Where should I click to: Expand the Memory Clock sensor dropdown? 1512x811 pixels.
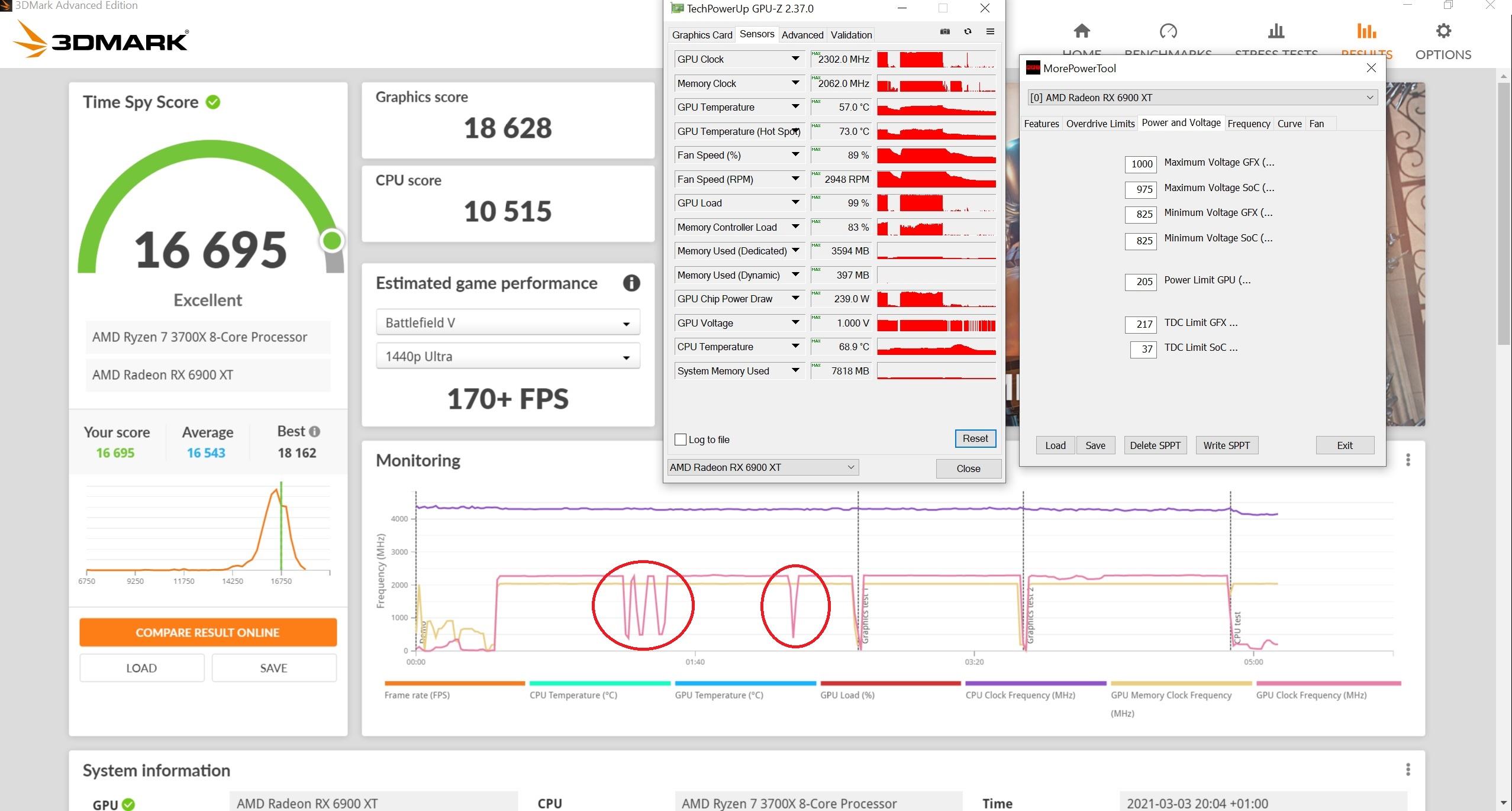pyautogui.click(x=795, y=83)
